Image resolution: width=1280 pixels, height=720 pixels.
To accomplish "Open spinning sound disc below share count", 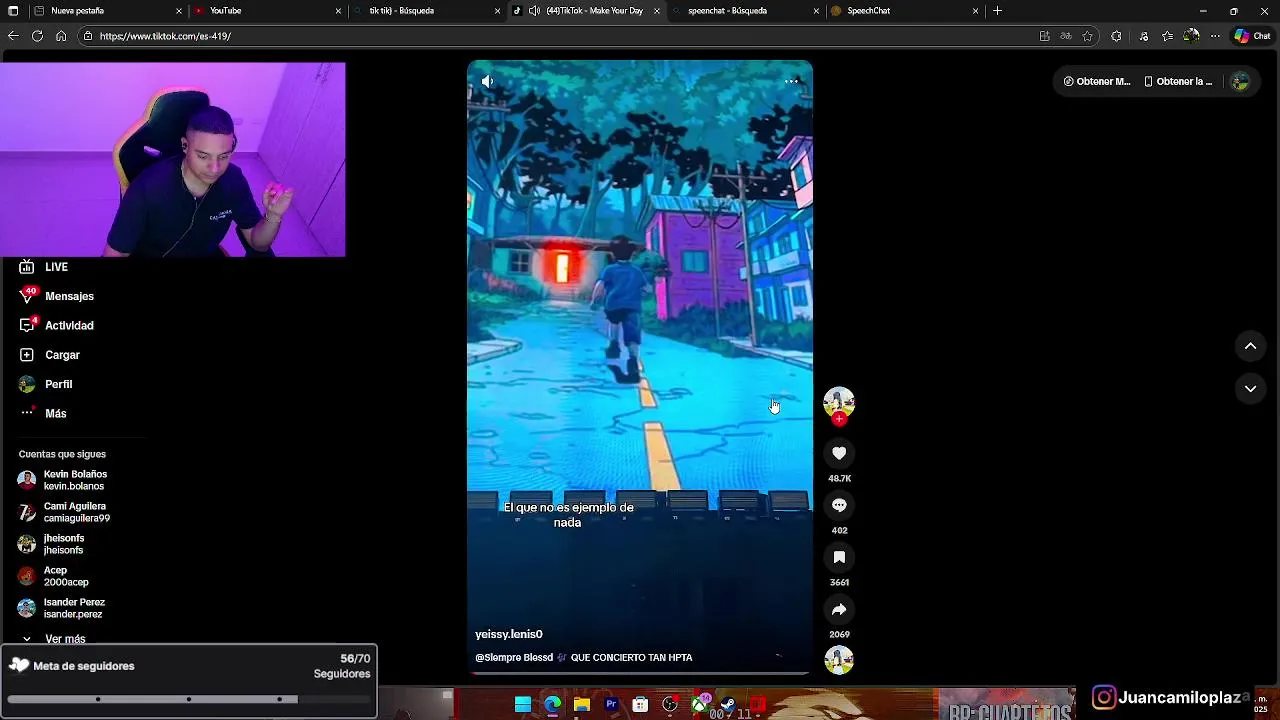I will [839, 660].
